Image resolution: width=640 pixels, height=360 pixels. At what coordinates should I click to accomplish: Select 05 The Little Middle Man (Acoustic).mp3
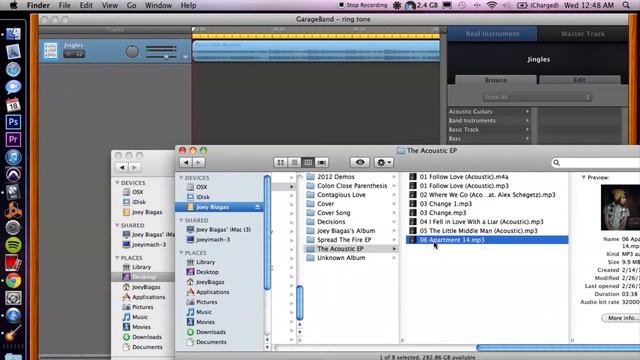point(478,231)
